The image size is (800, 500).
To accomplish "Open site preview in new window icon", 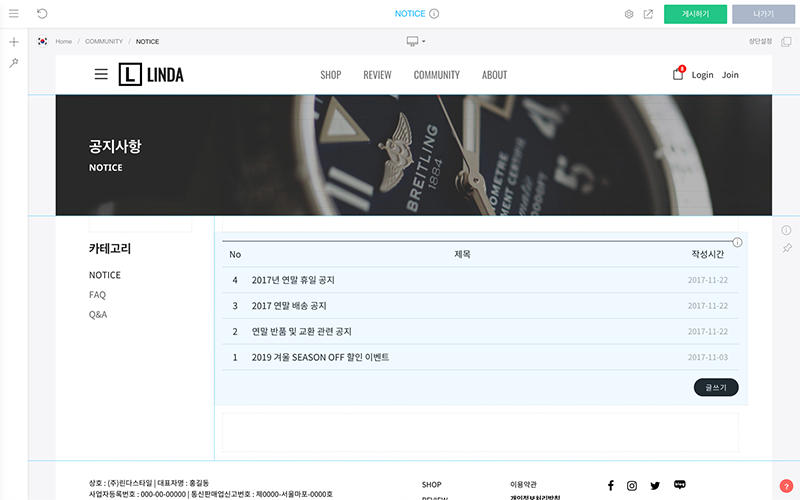I will click(648, 14).
